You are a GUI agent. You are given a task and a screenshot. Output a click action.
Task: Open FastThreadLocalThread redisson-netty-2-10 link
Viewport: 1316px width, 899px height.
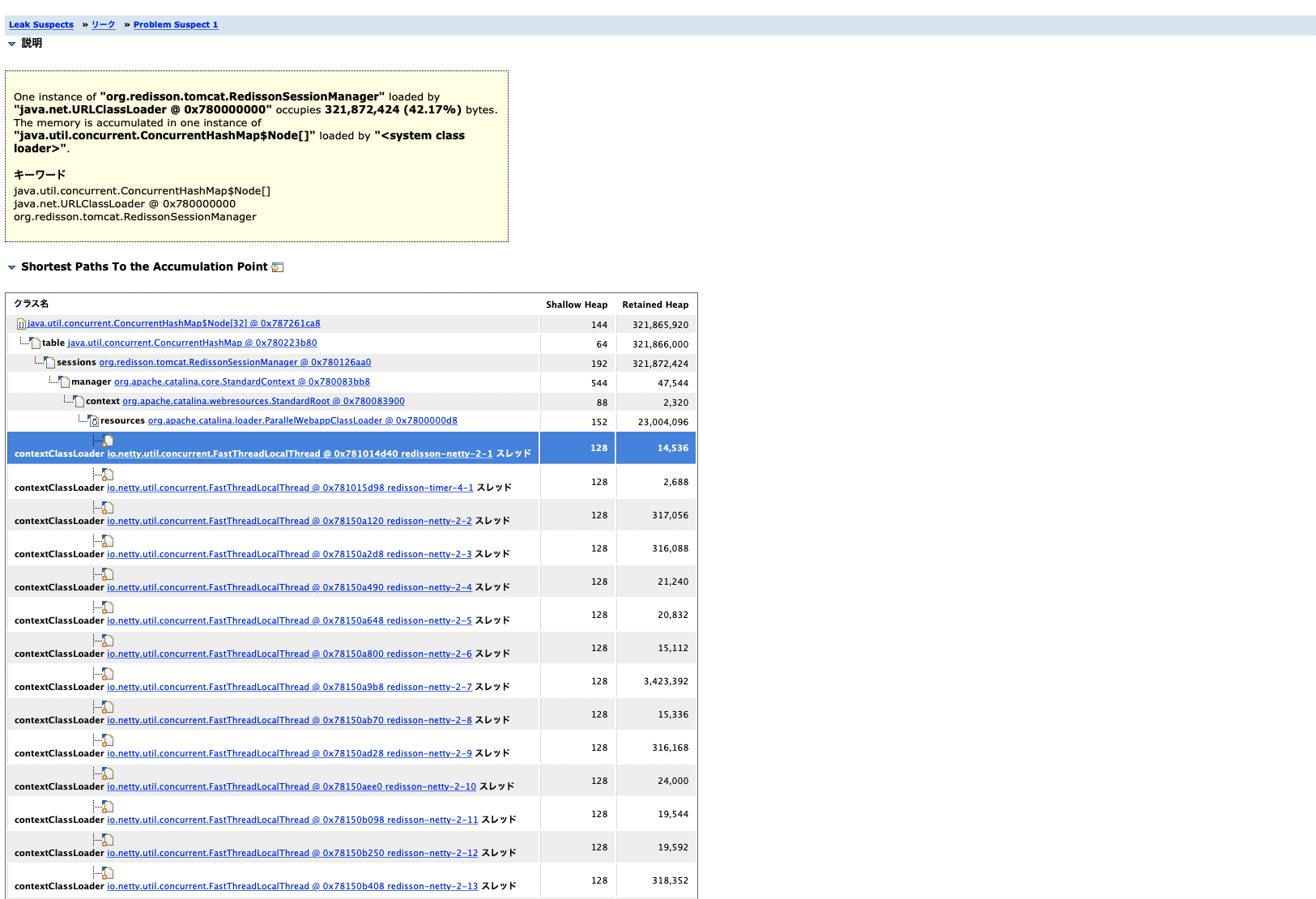(x=292, y=787)
